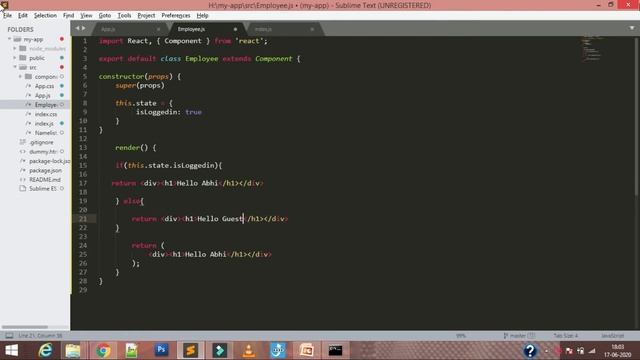Viewport: 640px width, 360px height.
Task: Open package.json in sidebar
Action: pos(45,170)
